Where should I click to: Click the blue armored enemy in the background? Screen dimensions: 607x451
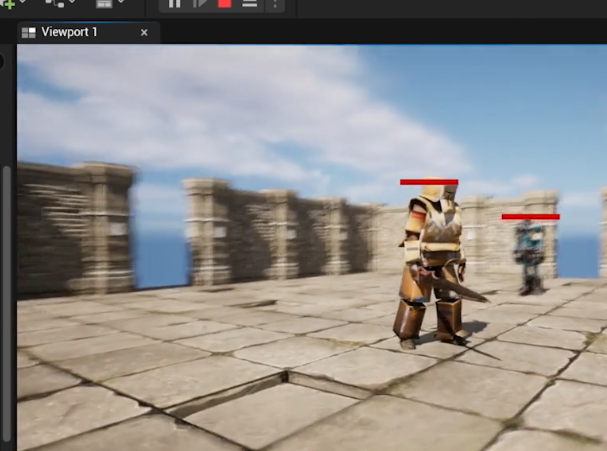(x=530, y=256)
